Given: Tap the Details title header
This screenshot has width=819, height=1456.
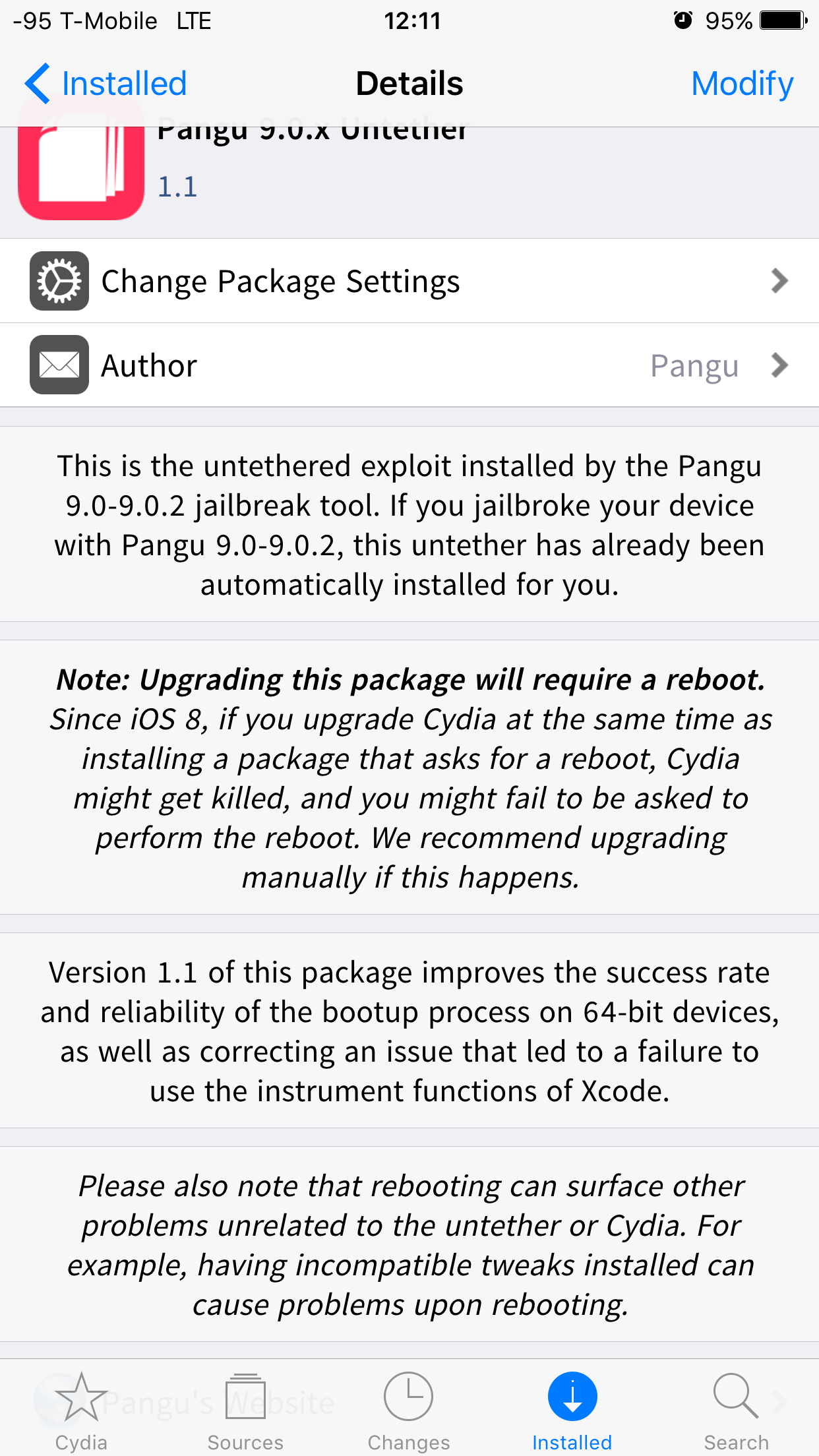Looking at the screenshot, I should point(409,84).
